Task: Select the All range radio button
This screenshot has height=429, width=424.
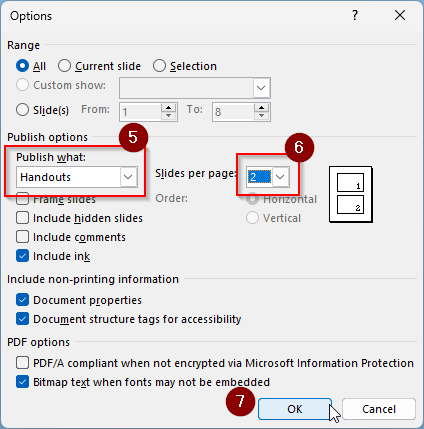Action: click(22, 66)
